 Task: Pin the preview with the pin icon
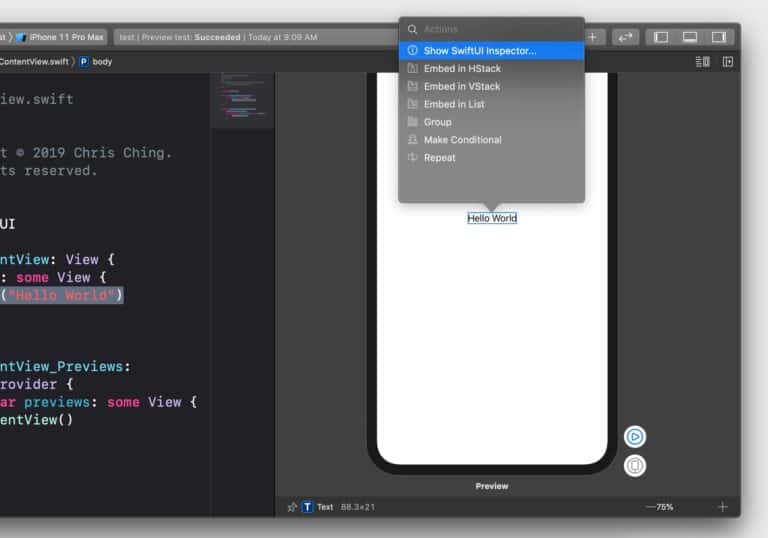[x=292, y=507]
